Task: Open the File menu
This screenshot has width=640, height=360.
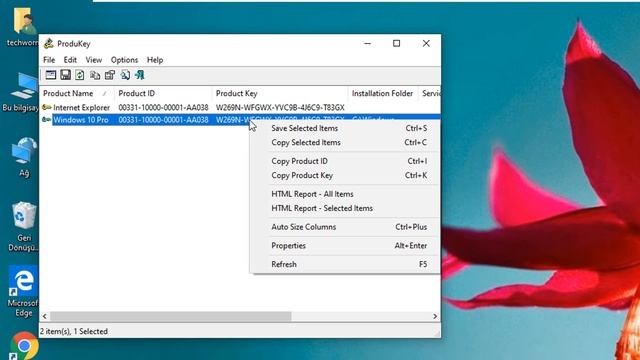Action: 49,60
